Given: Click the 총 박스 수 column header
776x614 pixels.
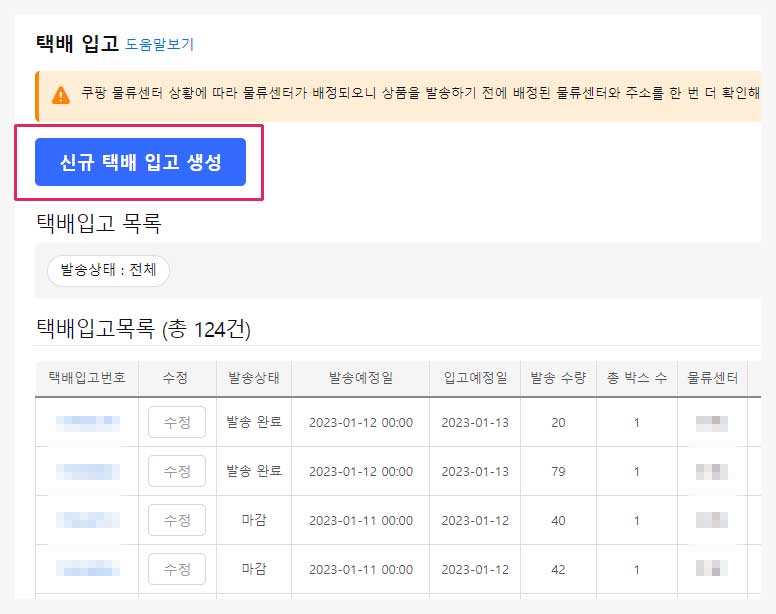Looking at the screenshot, I should click(x=636, y=378).
